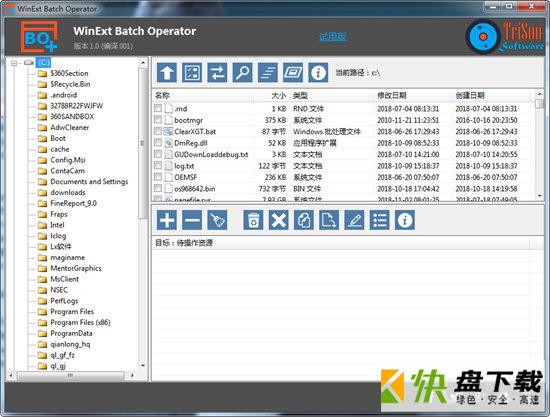The width and height of the screenshot is (550, 417).
Task: Click the up-one-level arrow icon
Action: point(167,73)
